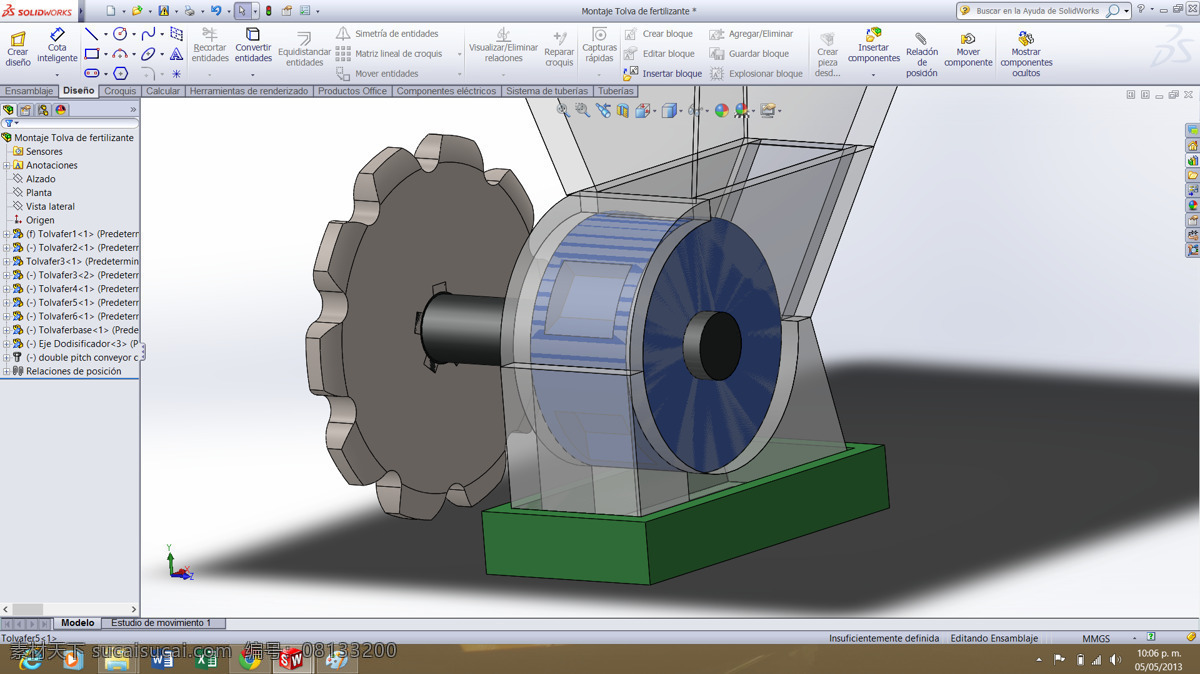Click the Insertar bloque icon

pos(630,73)
